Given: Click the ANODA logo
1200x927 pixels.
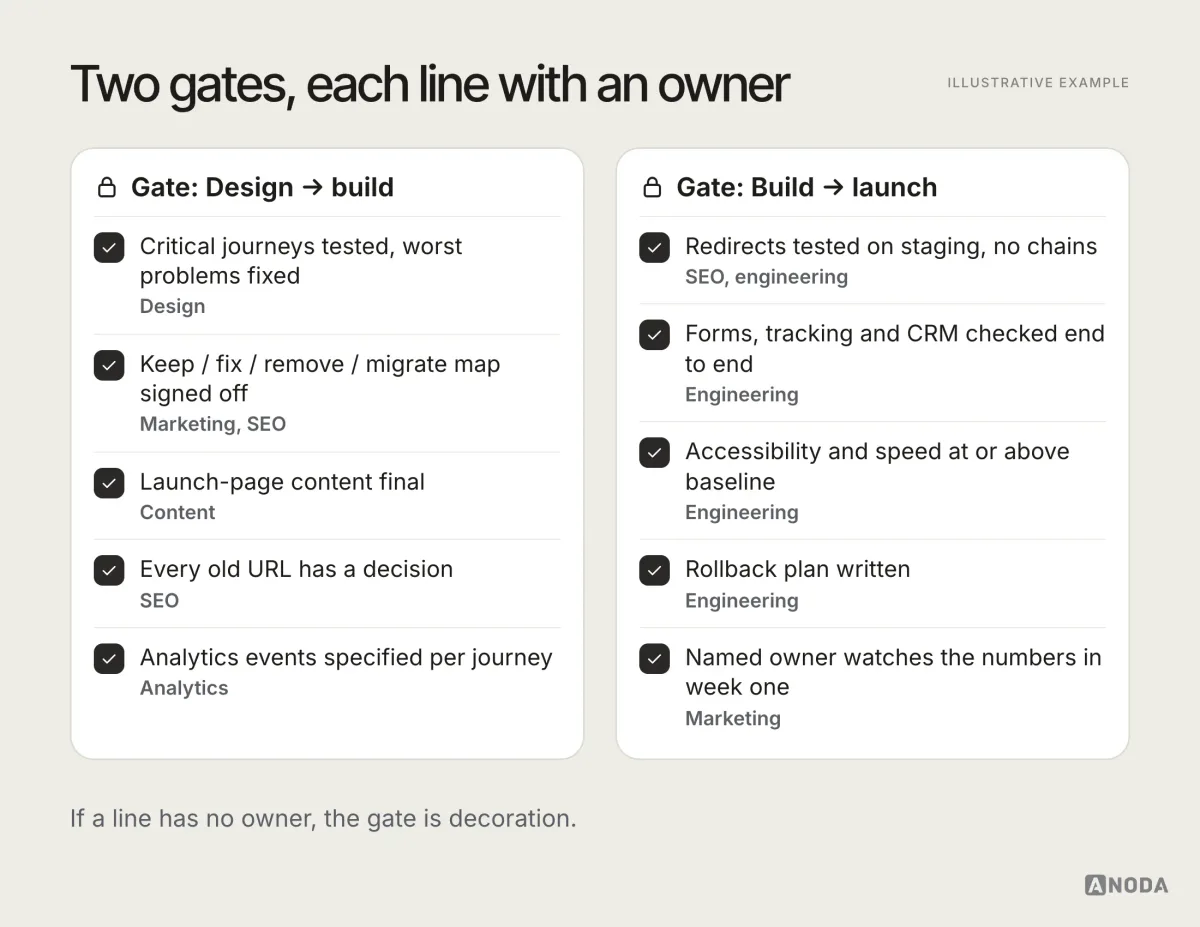Looking at the screenshot, I should pos(1126,885).
